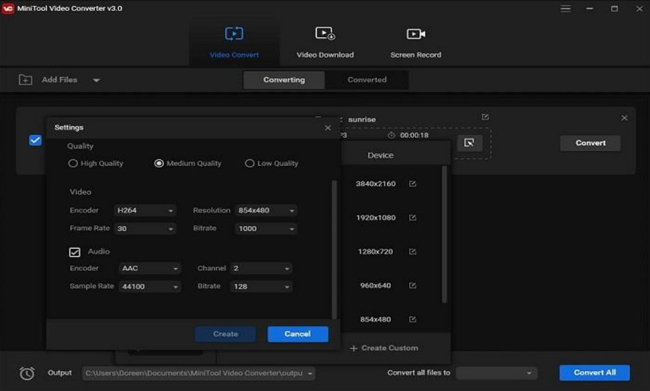Open the scheduled task alarm clock icon
The height and width of the screenshot is (391, 650).
click(x=27, y=373)
